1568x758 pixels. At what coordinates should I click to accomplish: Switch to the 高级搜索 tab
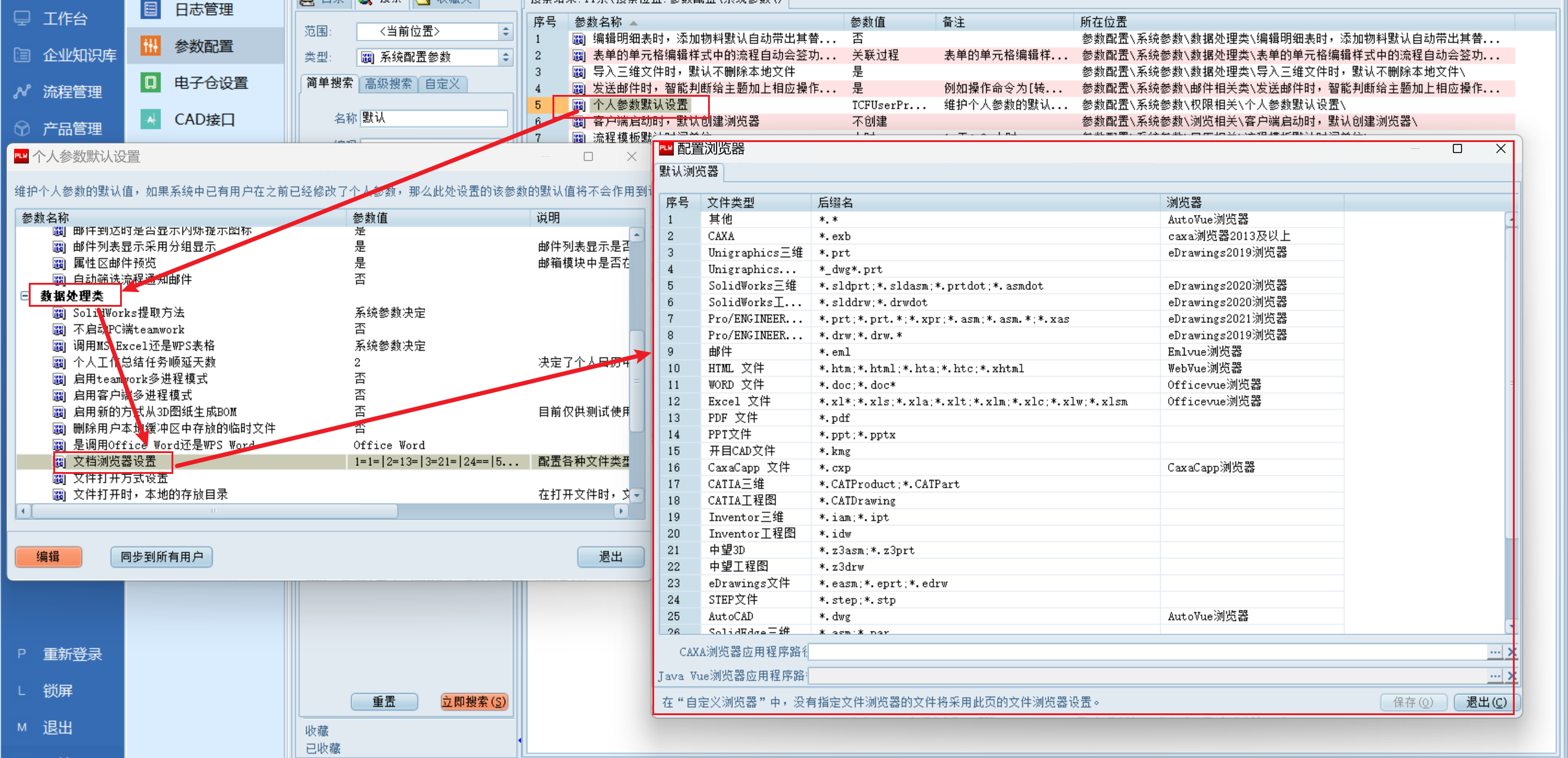[x=388, y=84]
